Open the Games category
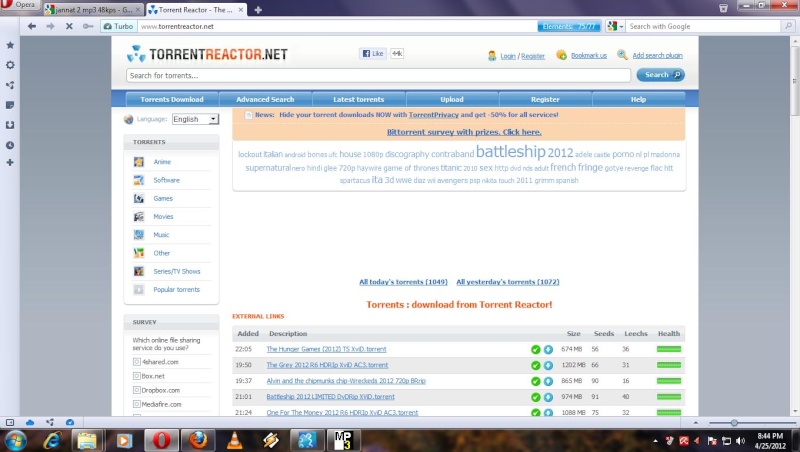The width and height of the screenshot is (800, 452). pos(163,198)
